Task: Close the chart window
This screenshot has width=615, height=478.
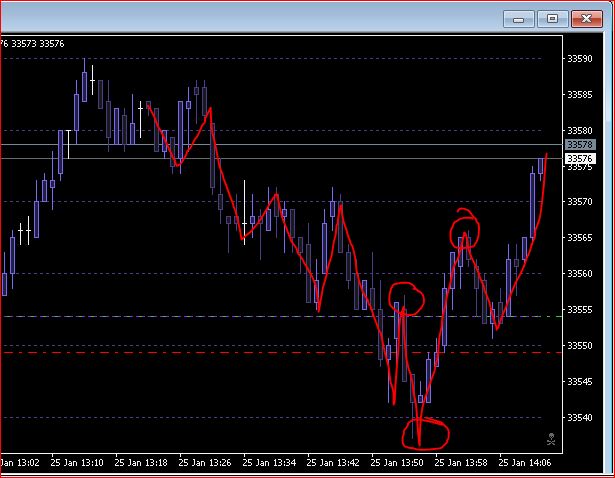Action: (586, 19)
